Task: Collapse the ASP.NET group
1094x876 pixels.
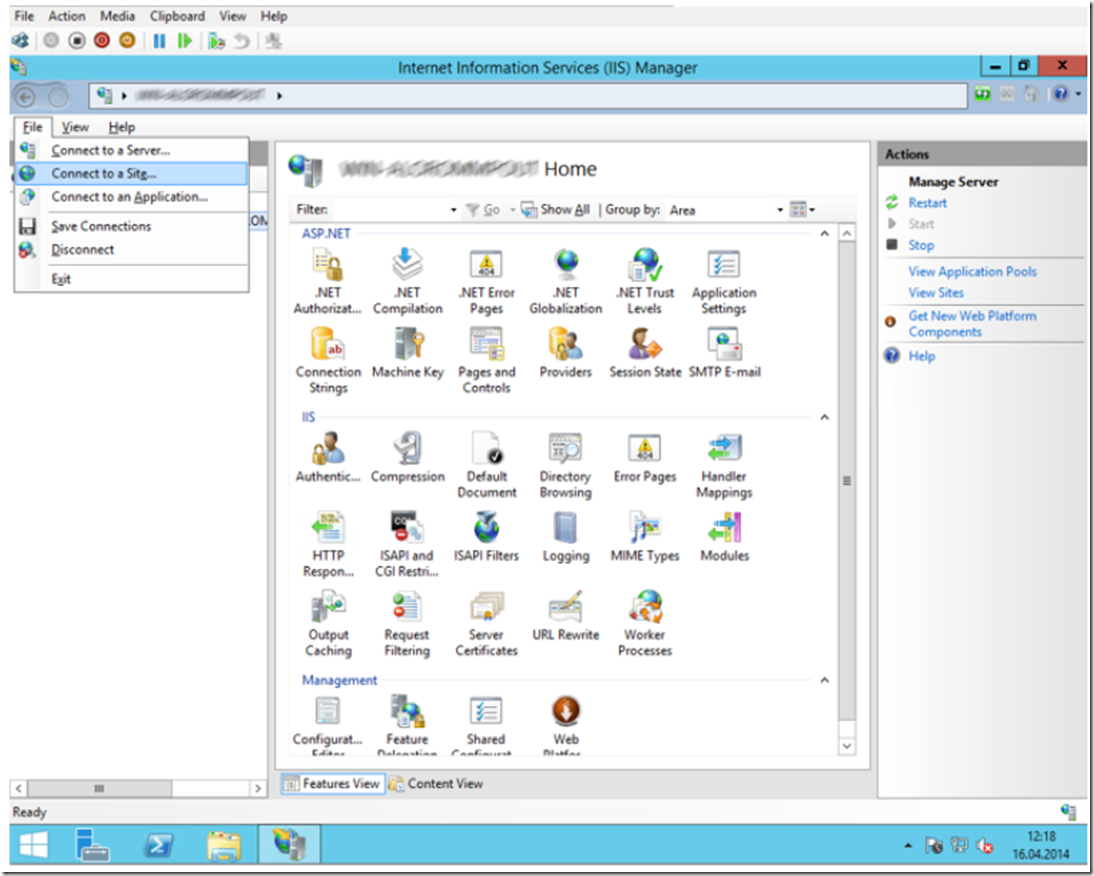Action: pyautogui.click(x=824, y=234)
